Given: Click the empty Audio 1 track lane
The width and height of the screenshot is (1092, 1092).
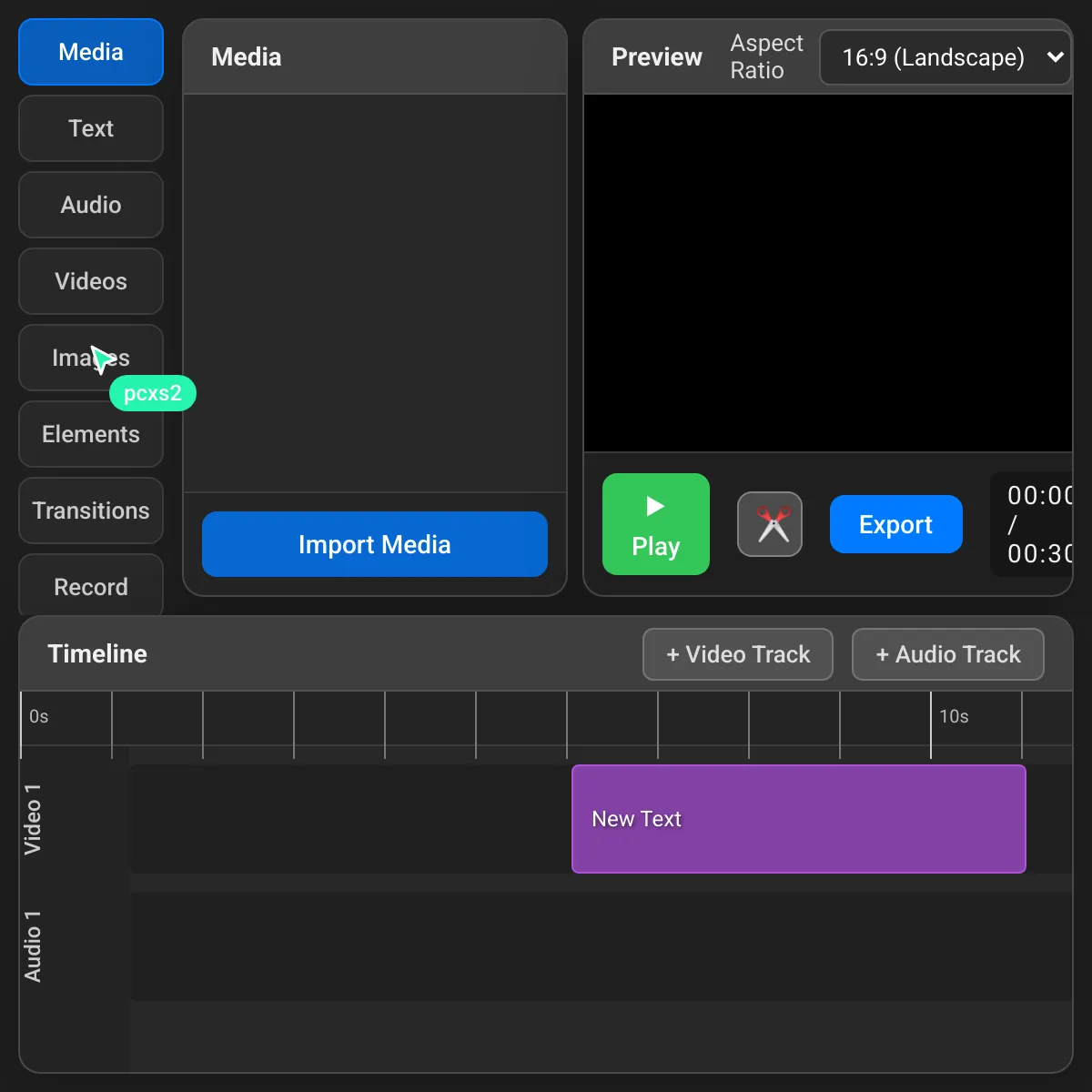Looking at the screenshot, I should point(601,946).
